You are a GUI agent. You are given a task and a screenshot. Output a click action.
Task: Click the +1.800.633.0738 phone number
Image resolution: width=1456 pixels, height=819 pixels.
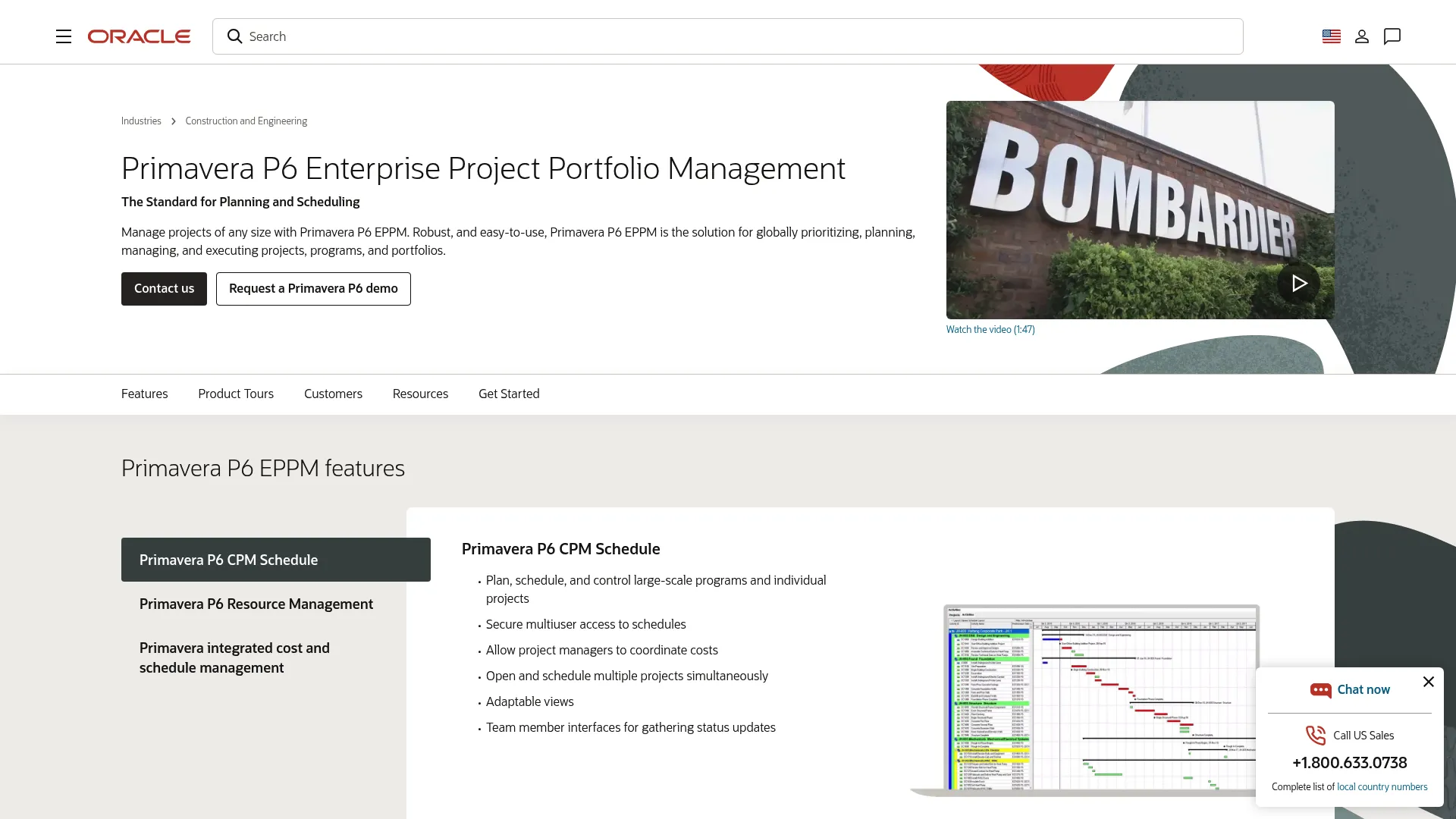tap(1350, 763)
